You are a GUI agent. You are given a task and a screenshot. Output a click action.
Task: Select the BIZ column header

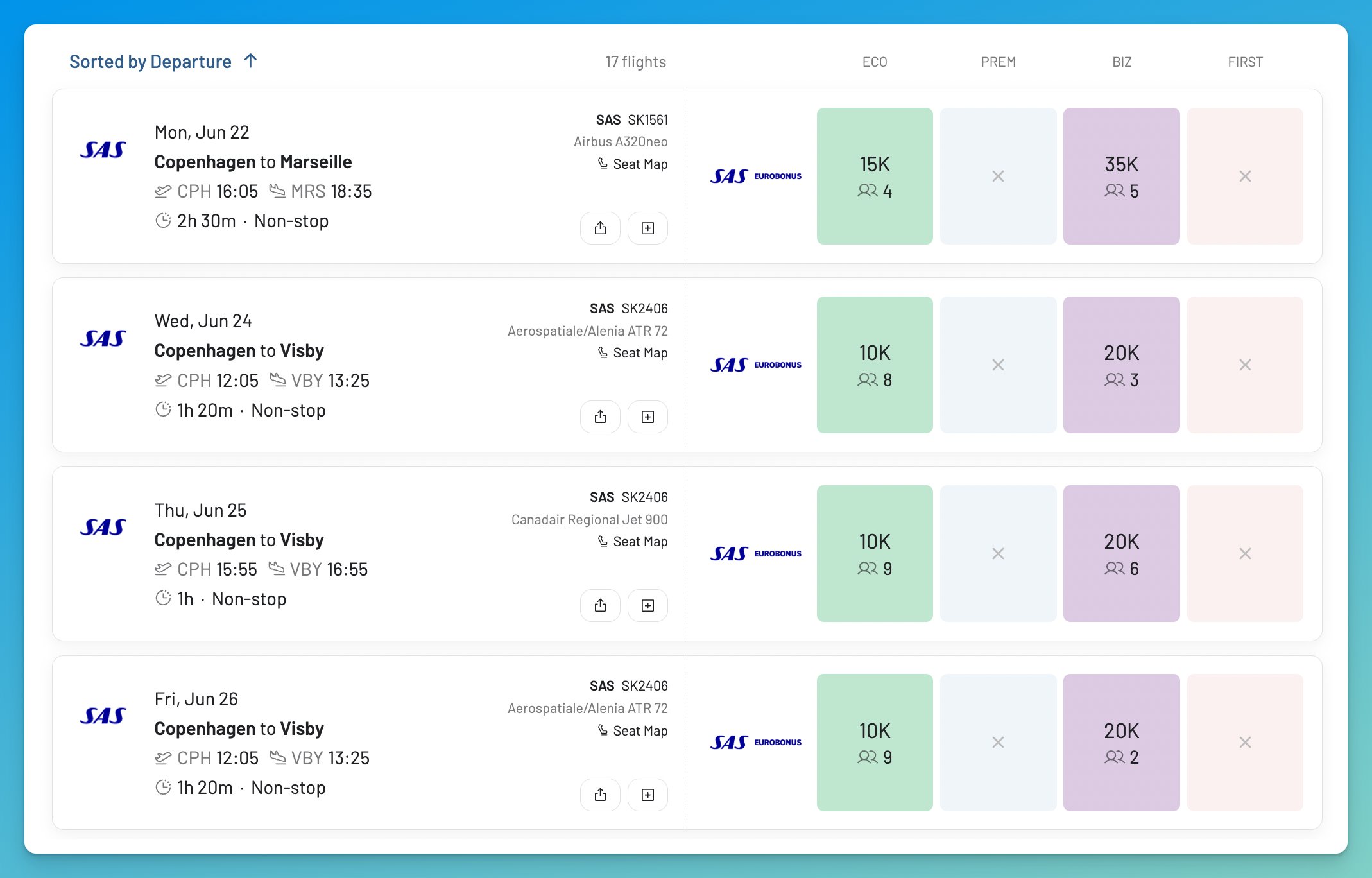(1122, 62)
